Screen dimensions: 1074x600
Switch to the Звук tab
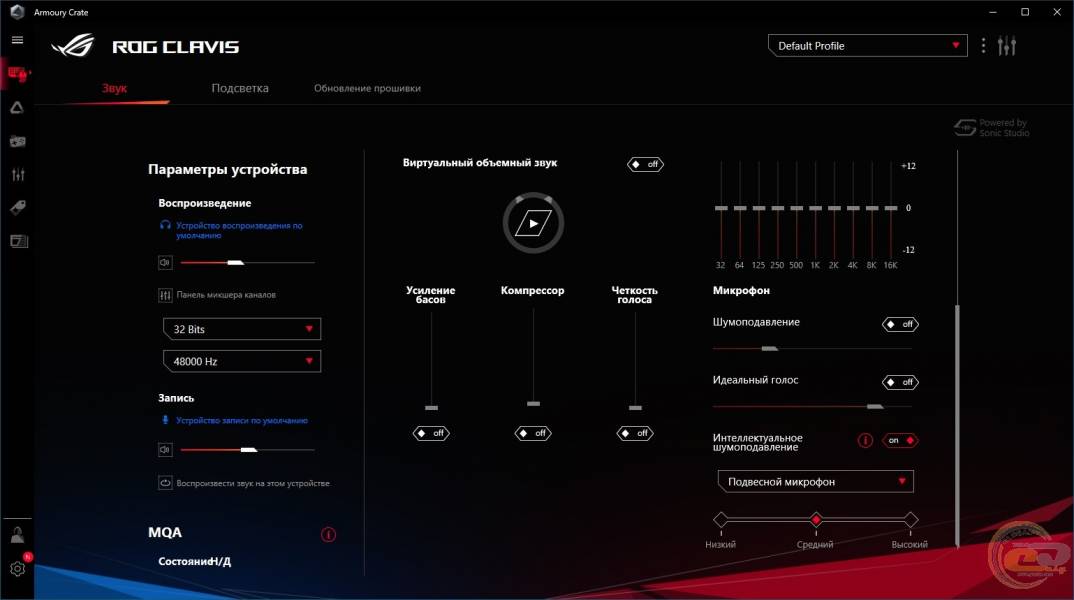114,88
